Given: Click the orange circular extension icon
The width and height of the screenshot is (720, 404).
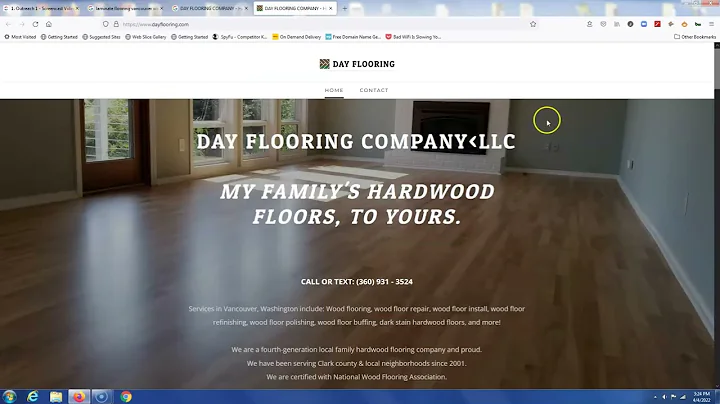Looking at the screenshot, I should pos(684,24).
